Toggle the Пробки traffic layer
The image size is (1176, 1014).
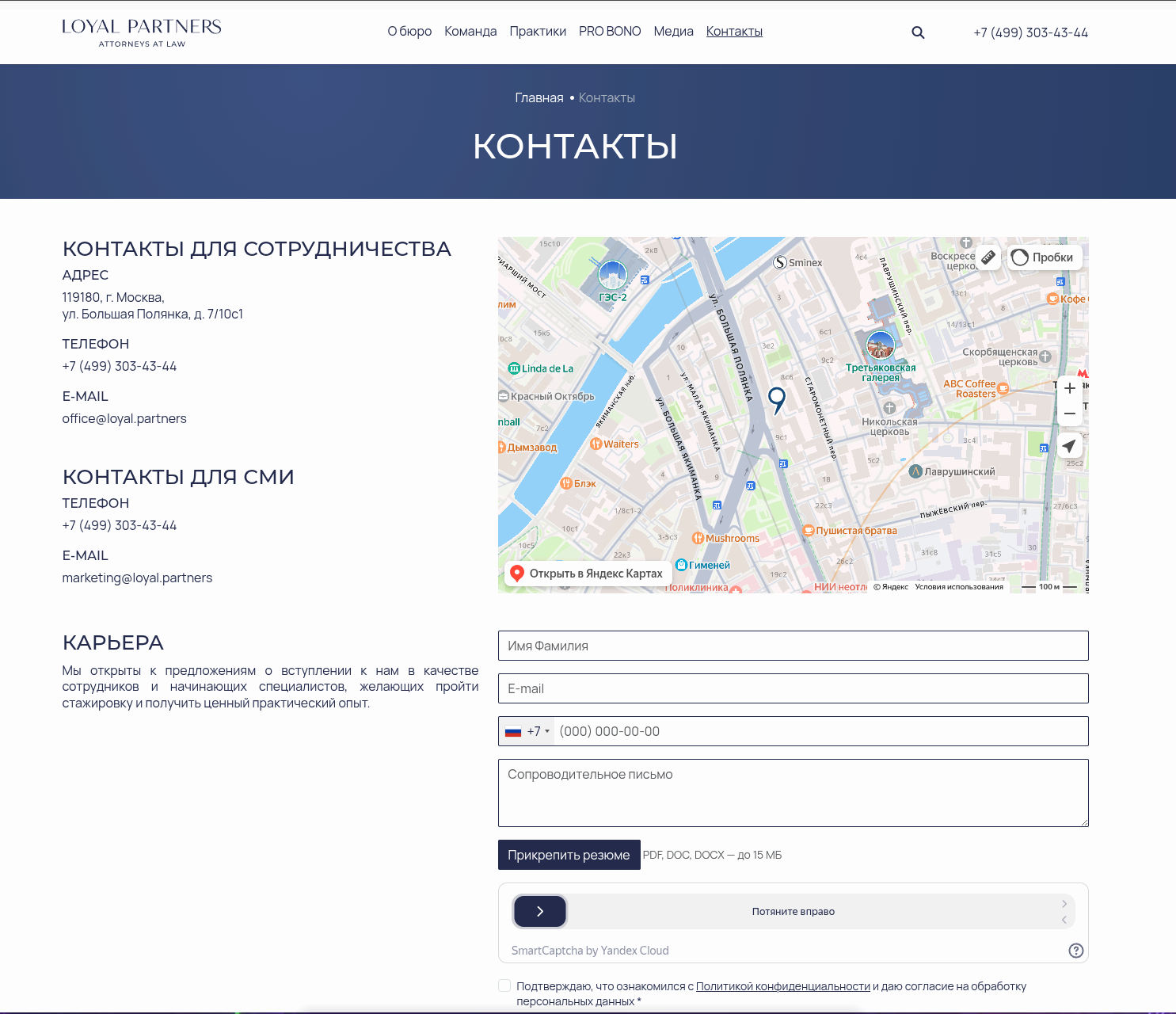click(1045, 257)
